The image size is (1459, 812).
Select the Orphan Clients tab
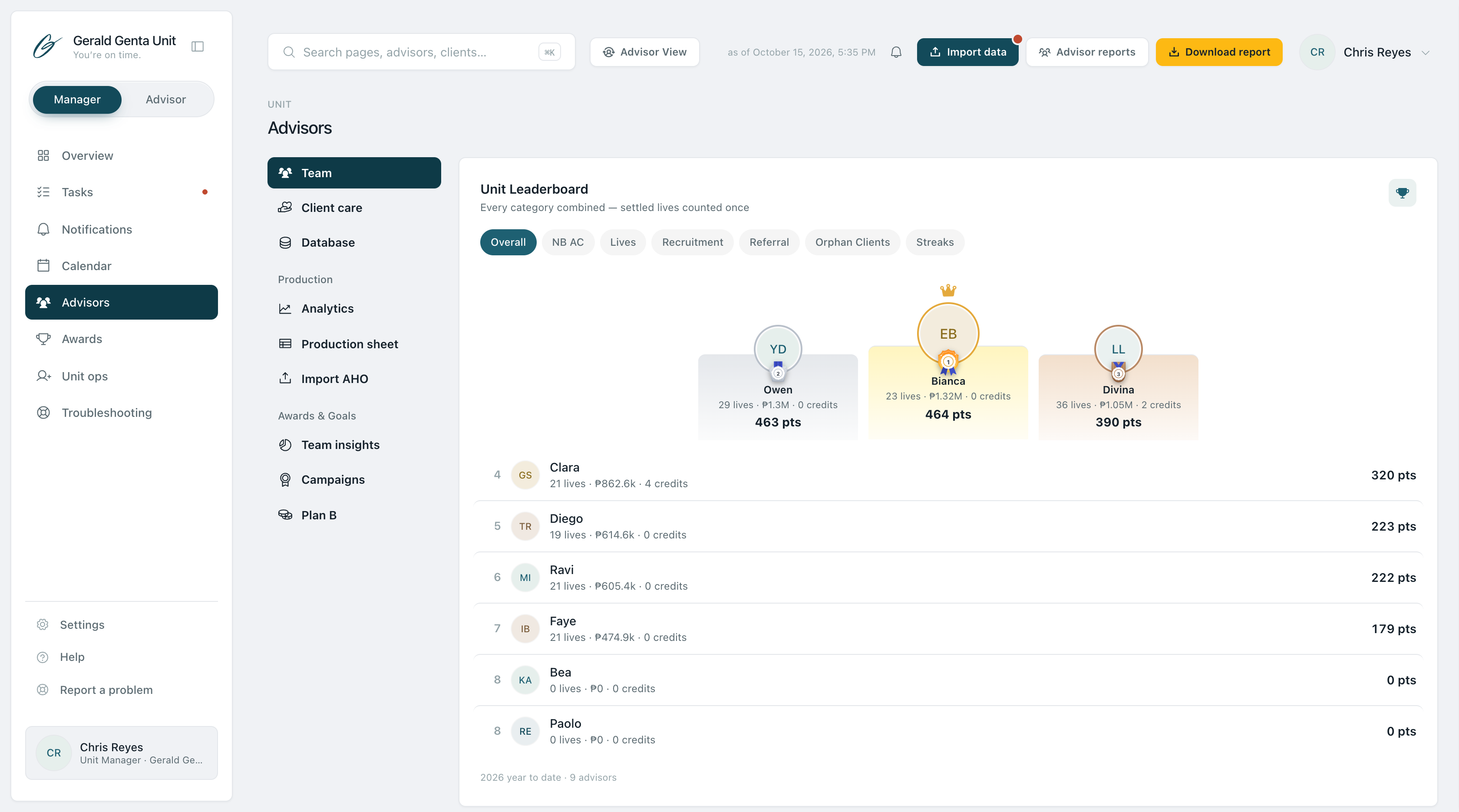coord(852,242)
